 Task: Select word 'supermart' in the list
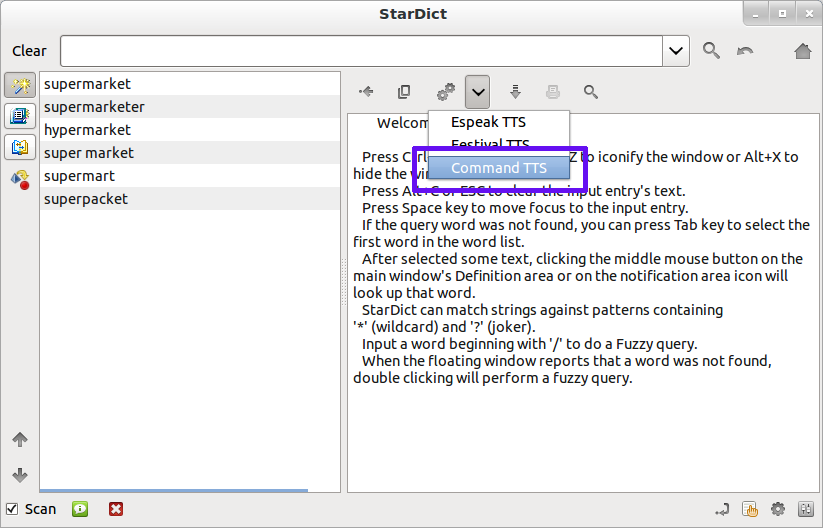point(189,176)
